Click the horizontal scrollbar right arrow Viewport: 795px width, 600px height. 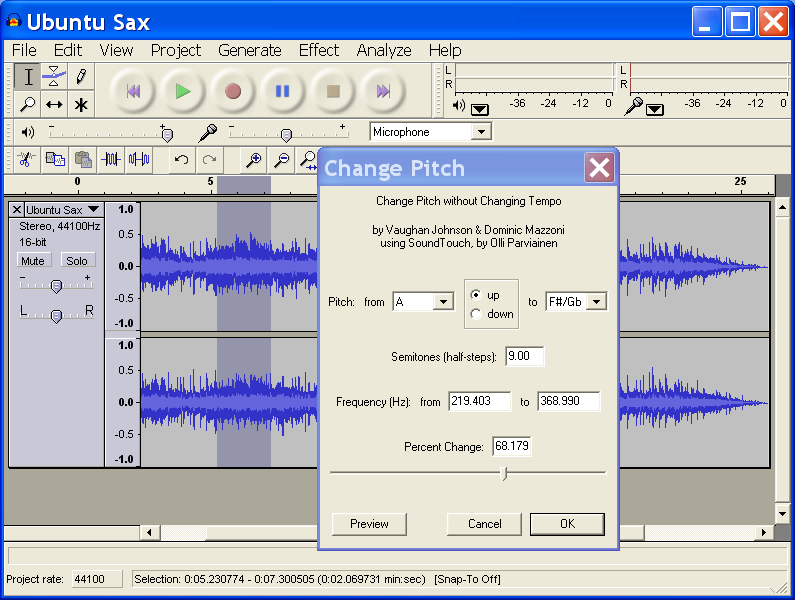tap(764, 533)
